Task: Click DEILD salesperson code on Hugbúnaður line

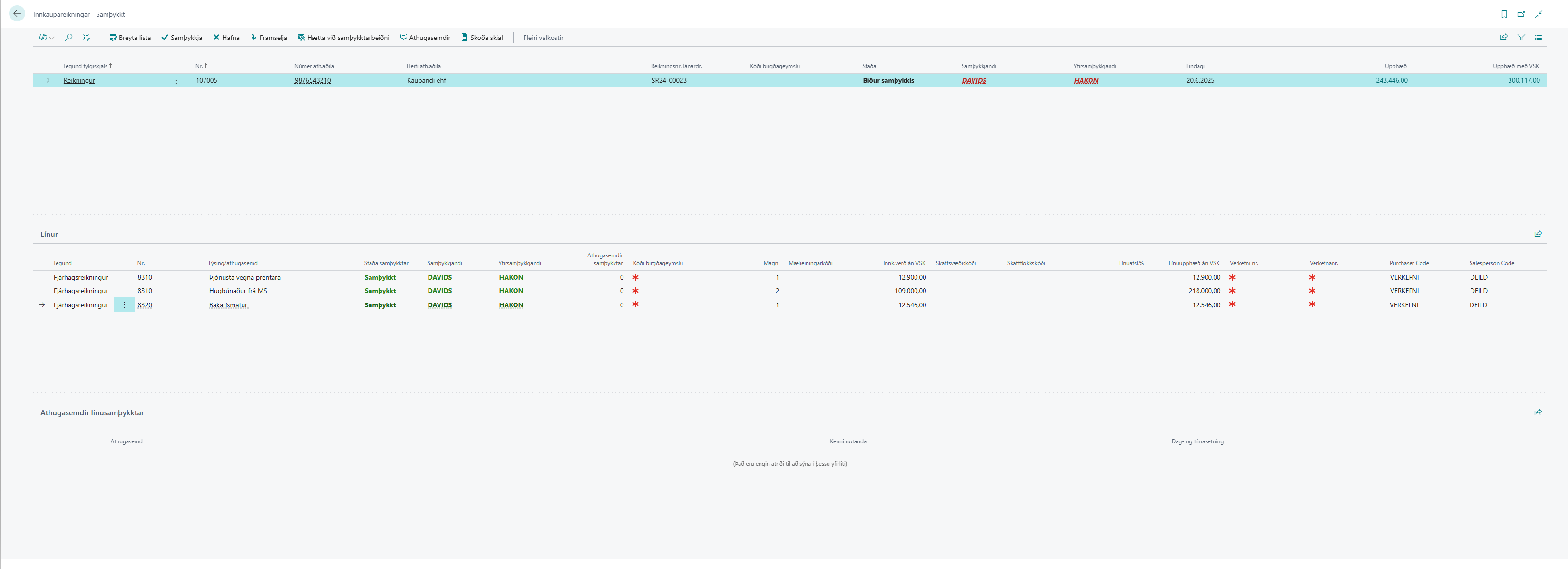Action: tap(1478, 291)
